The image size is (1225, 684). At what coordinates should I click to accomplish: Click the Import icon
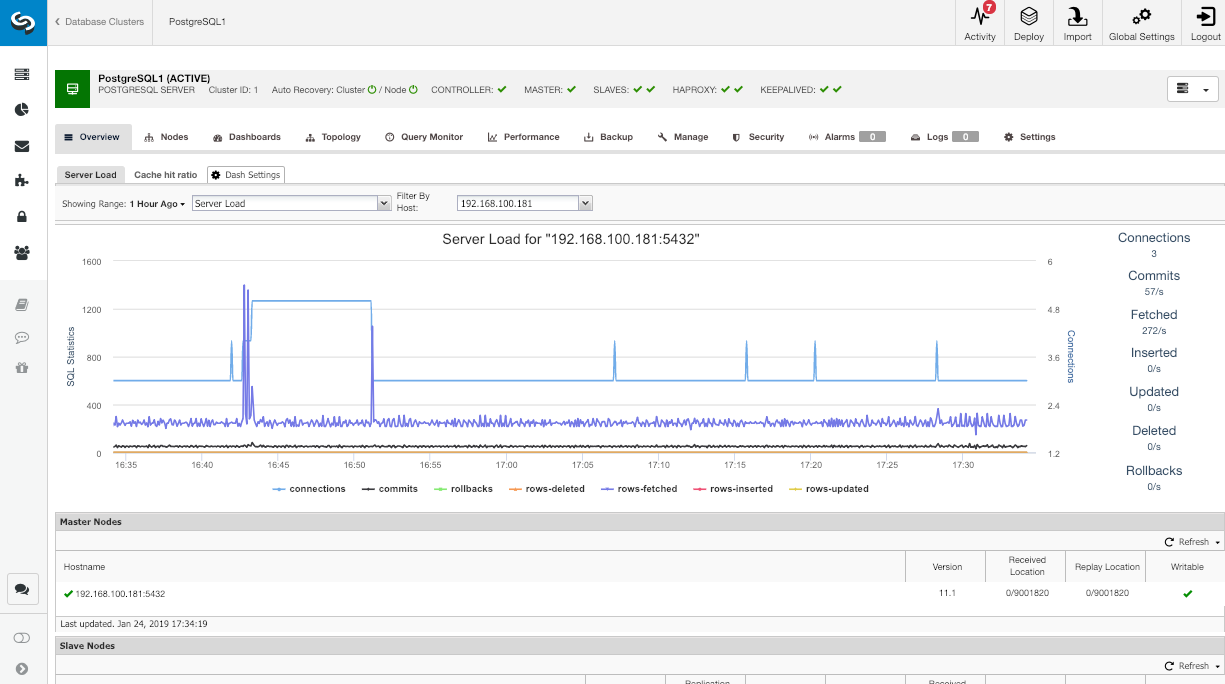pyautogui.click(x=1077, y=23)
